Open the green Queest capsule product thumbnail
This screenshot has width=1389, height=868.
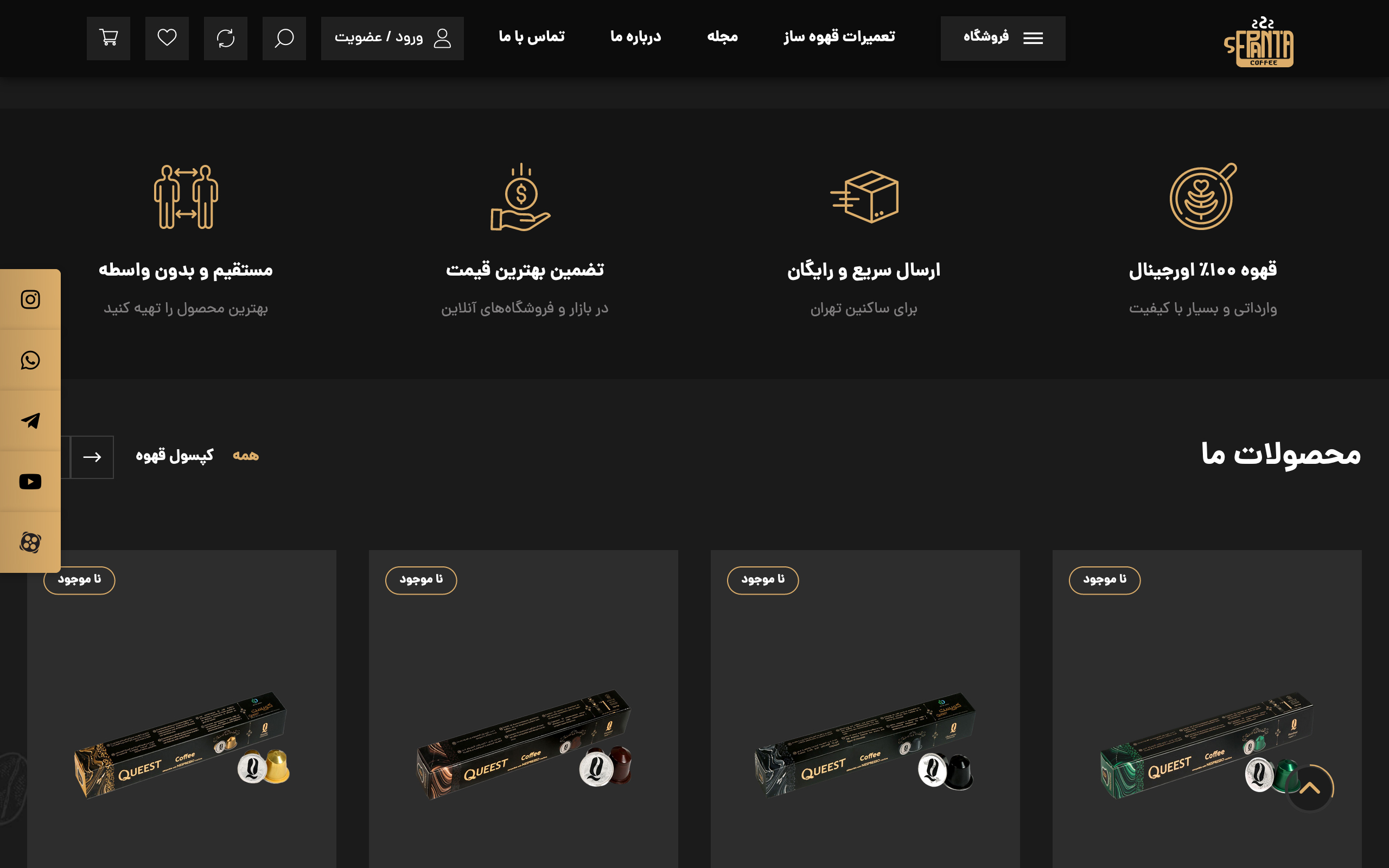(x=1207, y=745)
